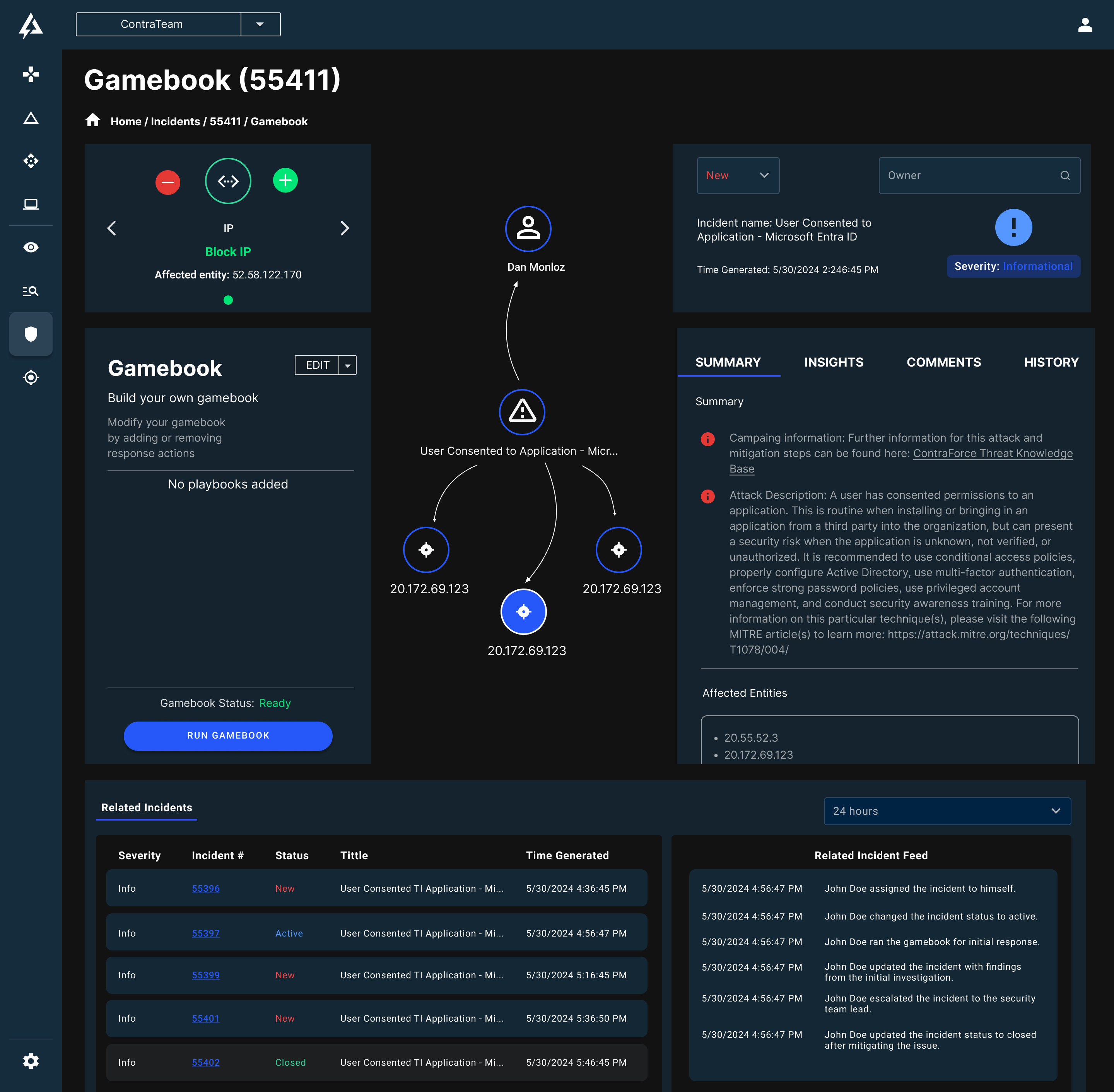The width and height of the screenshot is (1114, 1092).
Task: Select the highlighted blue IP node
Action: (523, 611)
